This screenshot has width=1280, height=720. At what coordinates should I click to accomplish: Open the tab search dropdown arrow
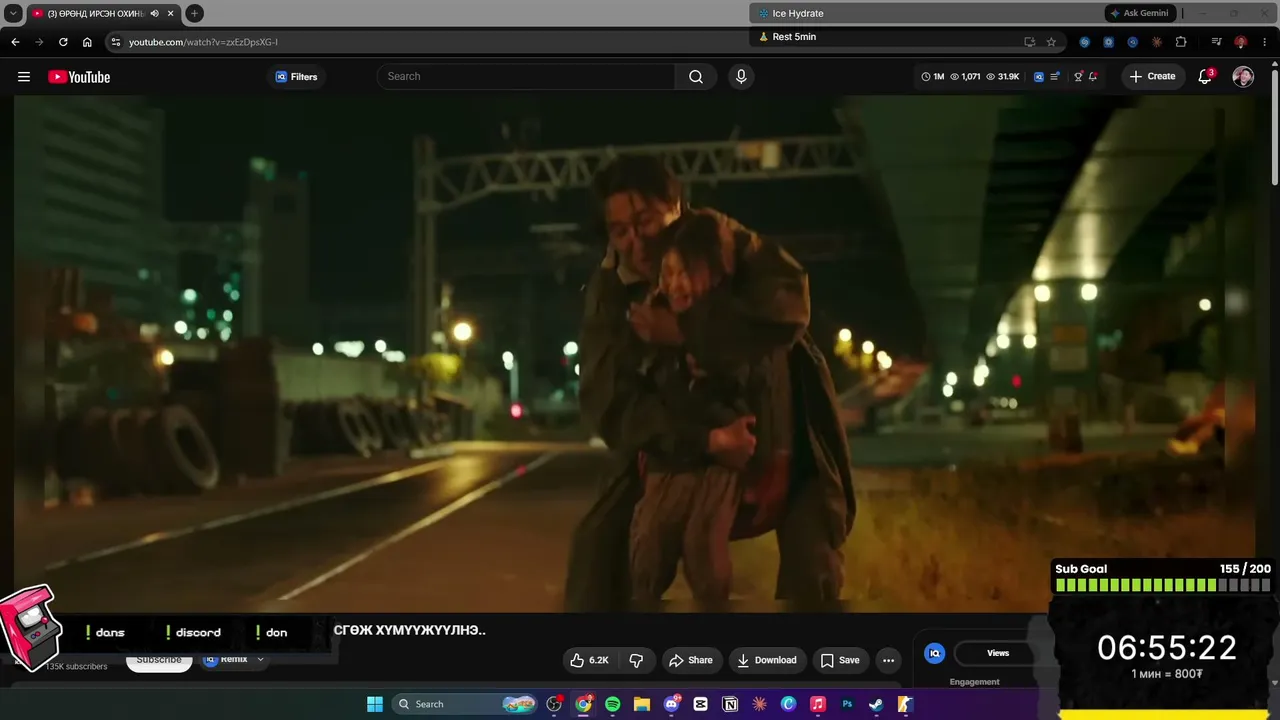[14, 13]
